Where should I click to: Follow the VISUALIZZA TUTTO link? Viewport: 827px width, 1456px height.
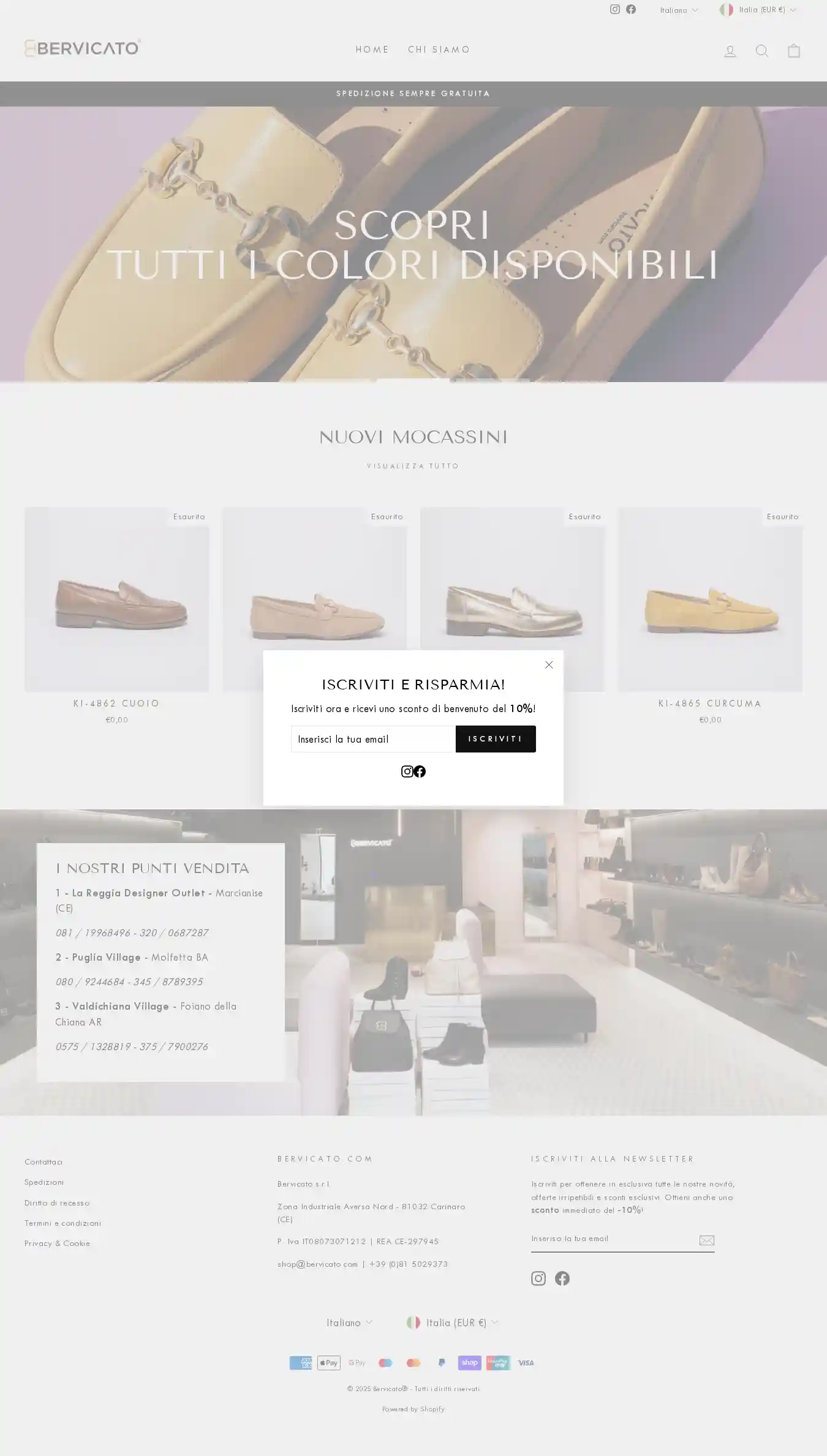[413, 466]
